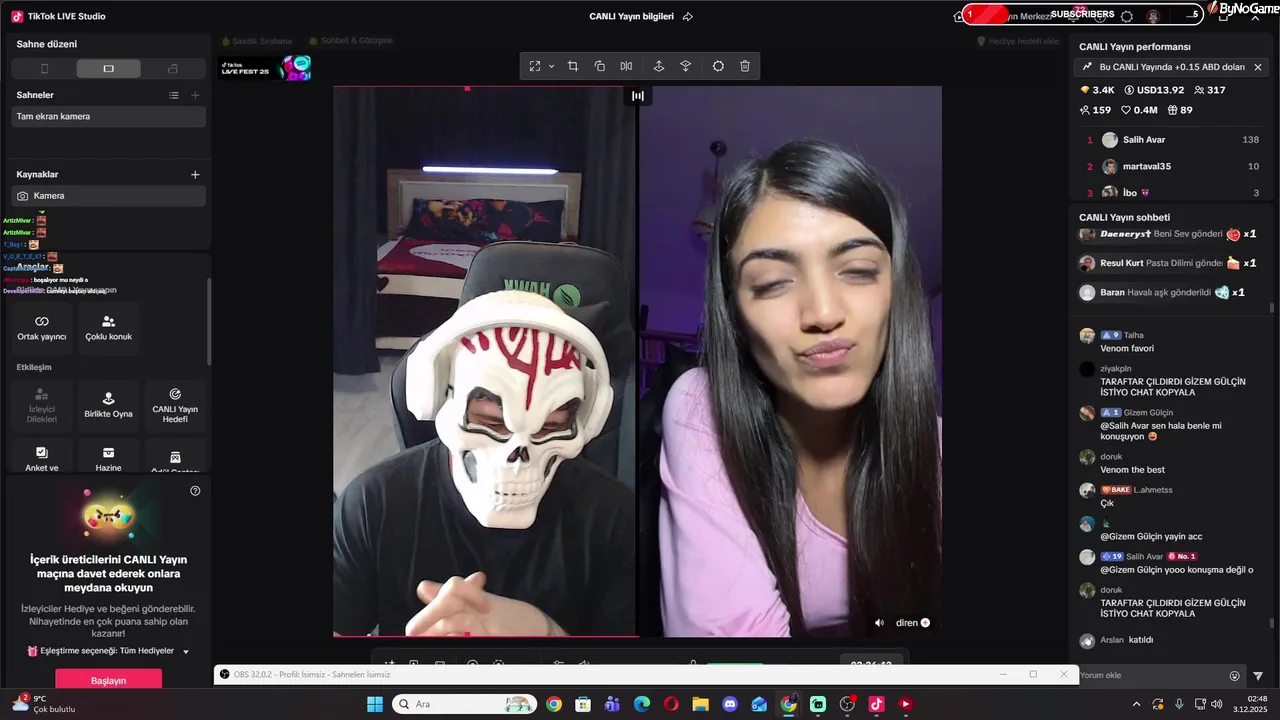
Task: Click the Baran gift message
Action: (x=1163, y=292)
